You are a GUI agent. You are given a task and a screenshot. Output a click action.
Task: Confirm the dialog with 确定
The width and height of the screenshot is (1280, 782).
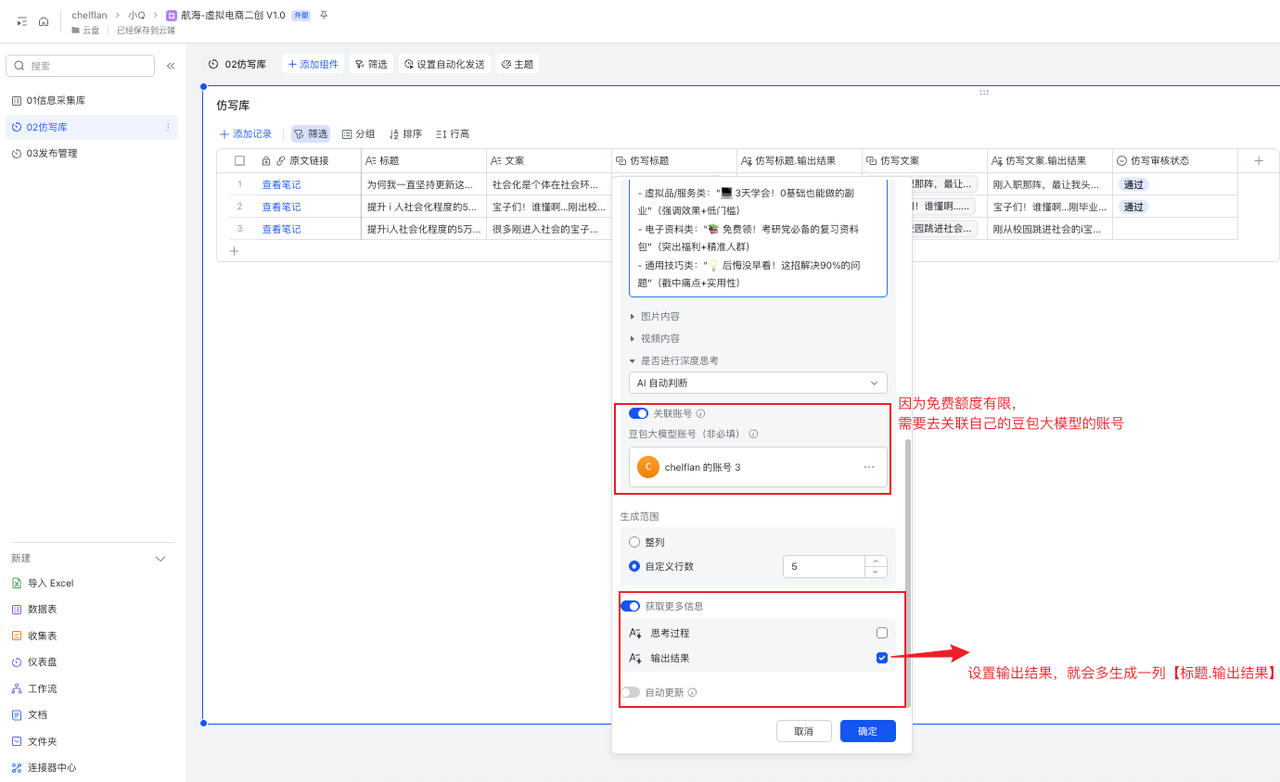pos(868,731)
